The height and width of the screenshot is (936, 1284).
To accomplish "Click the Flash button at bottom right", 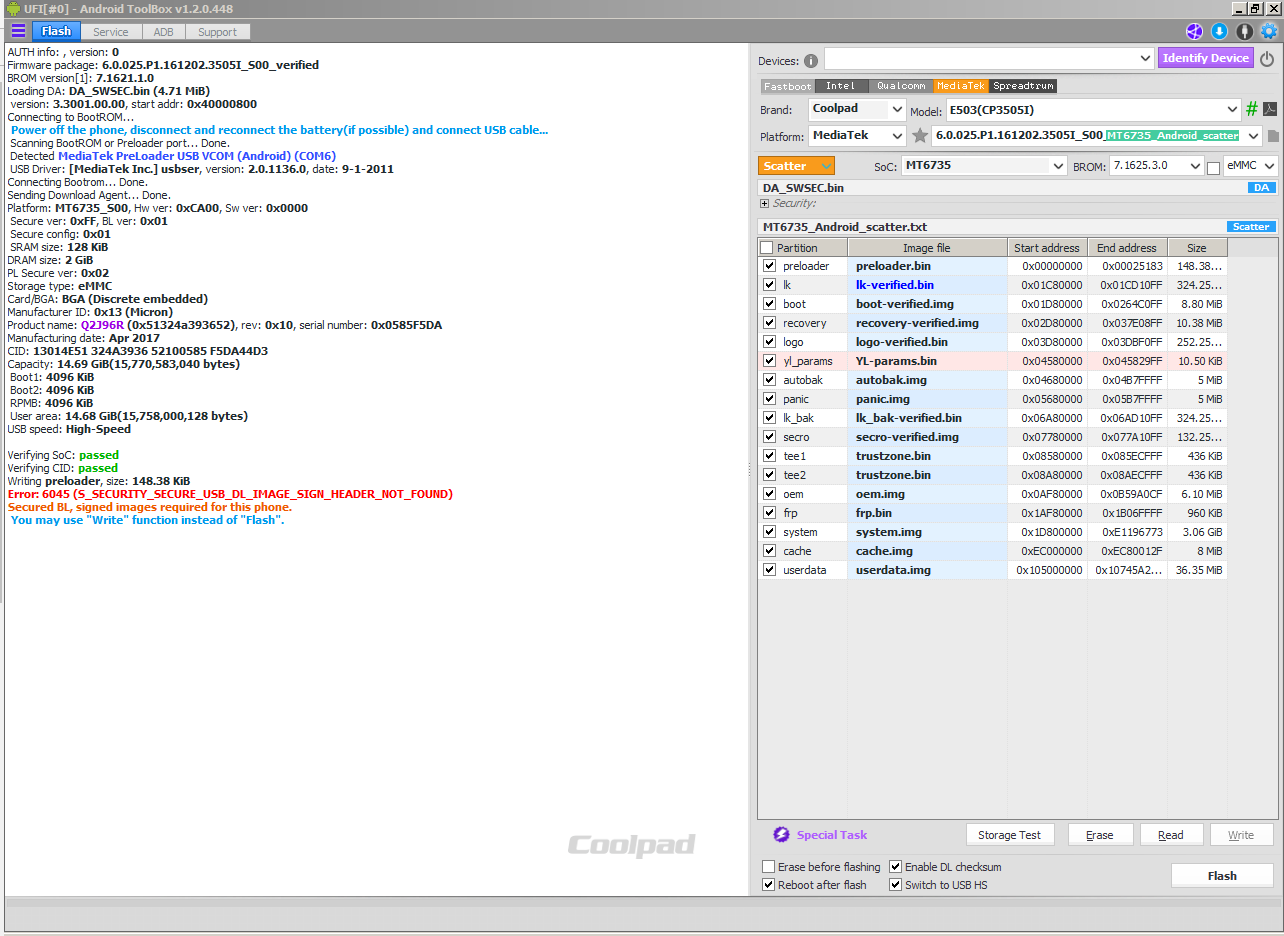I will (1222, 875).
